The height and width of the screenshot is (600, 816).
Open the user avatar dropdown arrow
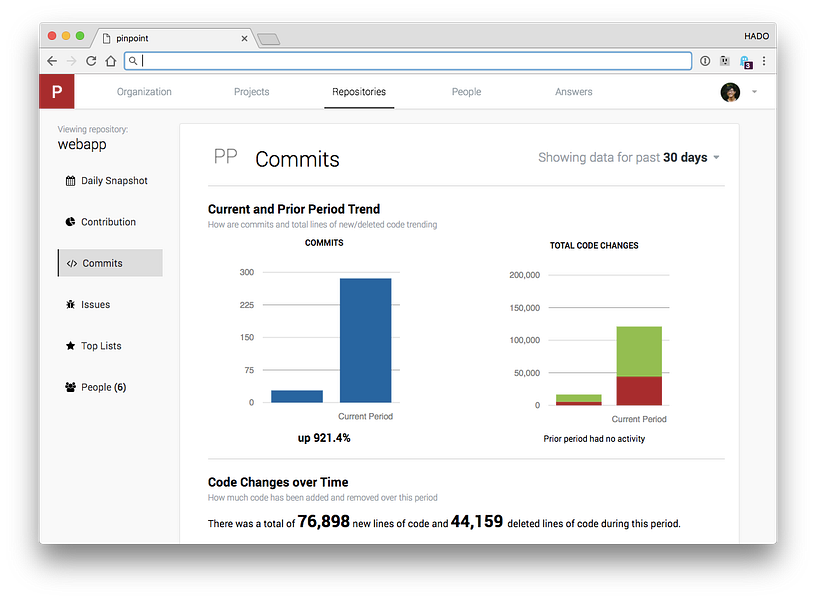[x=754, y=92]
